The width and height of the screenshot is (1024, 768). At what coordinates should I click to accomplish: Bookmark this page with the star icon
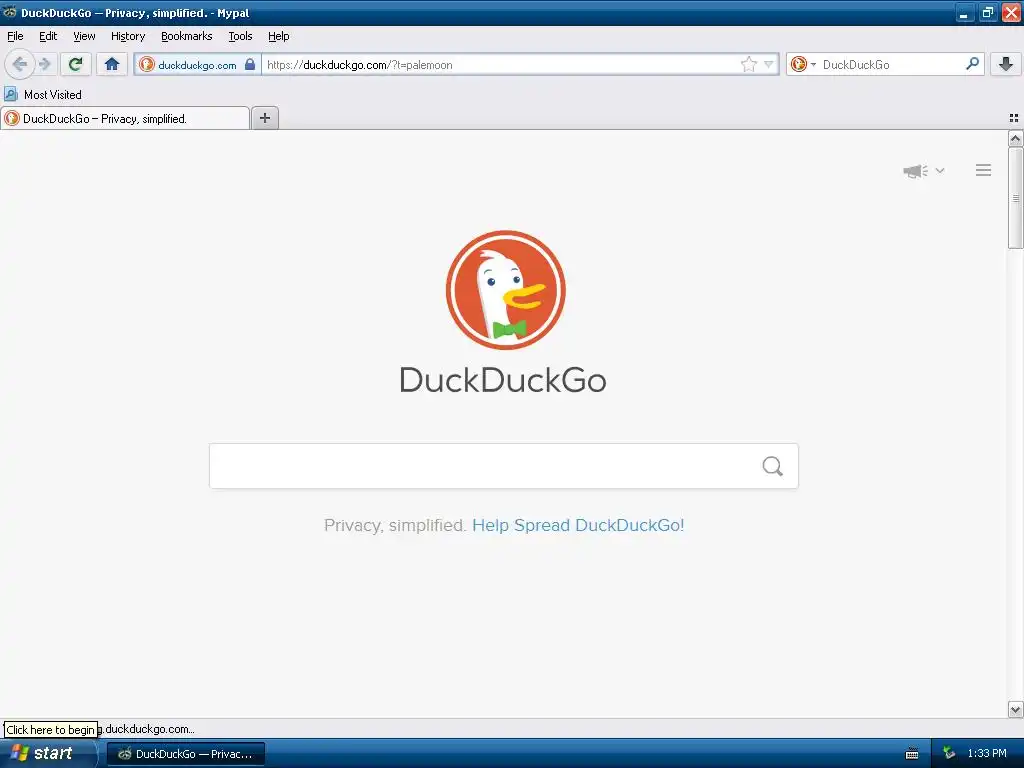tap(748, 64)
